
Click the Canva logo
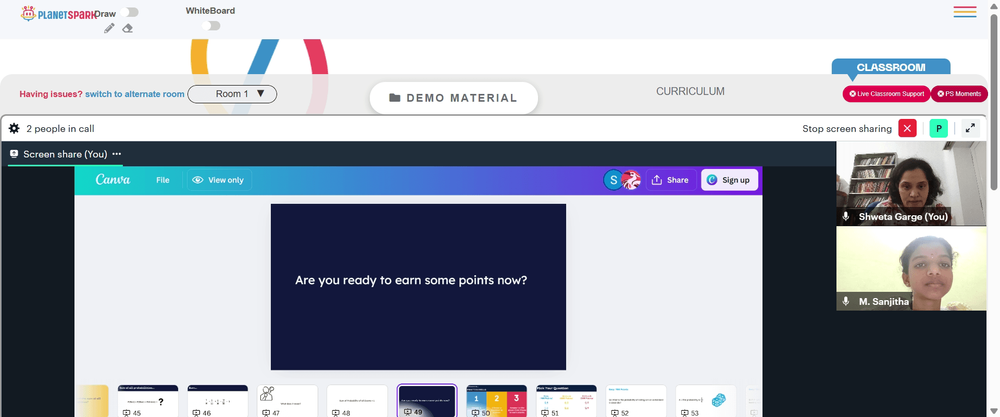(113, 180)
